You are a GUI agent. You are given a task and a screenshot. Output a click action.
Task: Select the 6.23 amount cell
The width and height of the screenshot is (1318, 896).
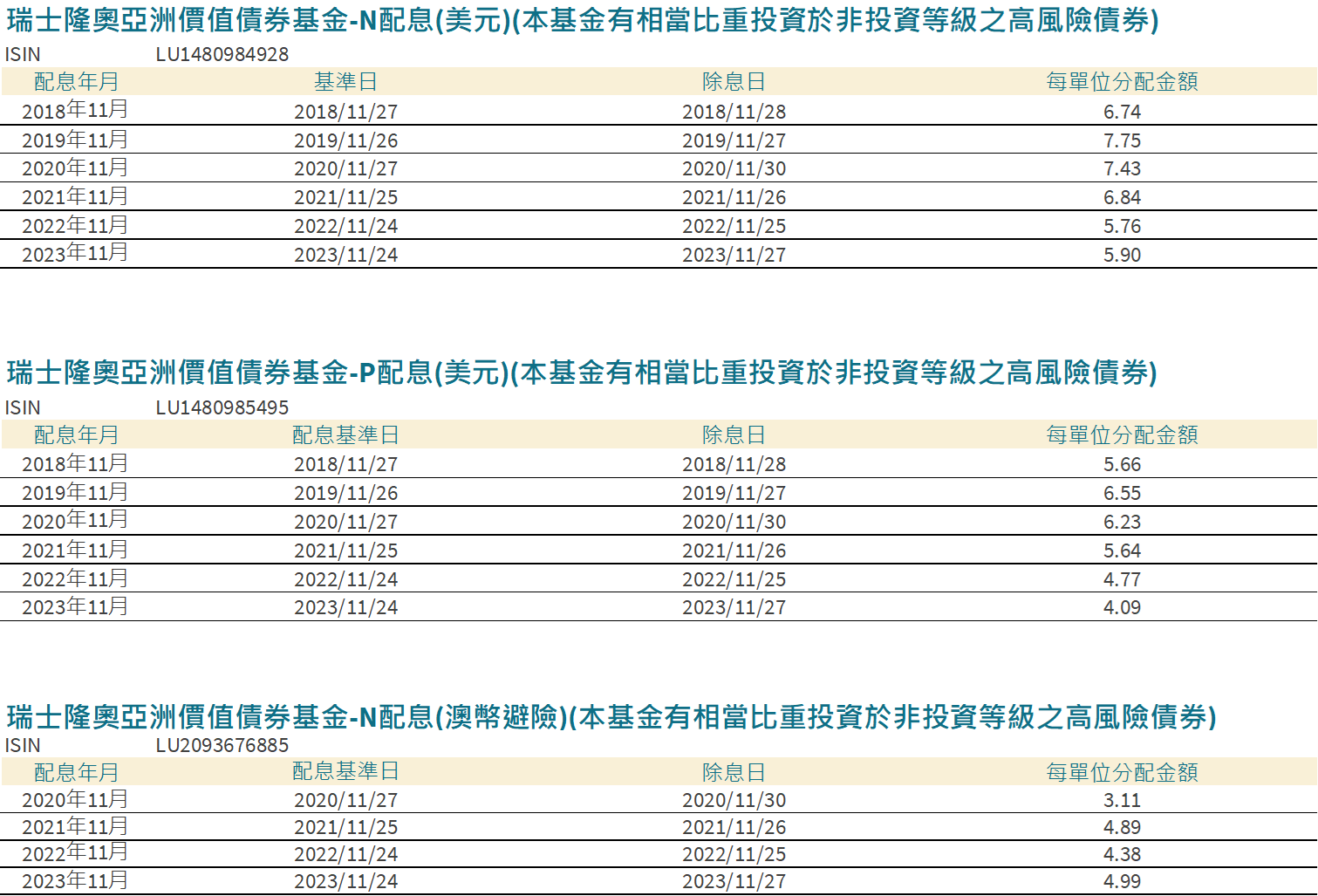[1122, 522]
